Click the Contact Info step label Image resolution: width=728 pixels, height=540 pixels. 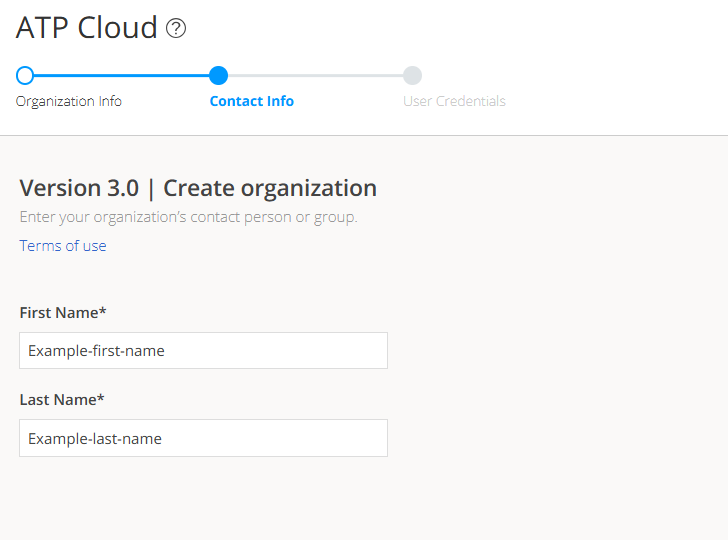pyautogui.click(x=252, y=101)
